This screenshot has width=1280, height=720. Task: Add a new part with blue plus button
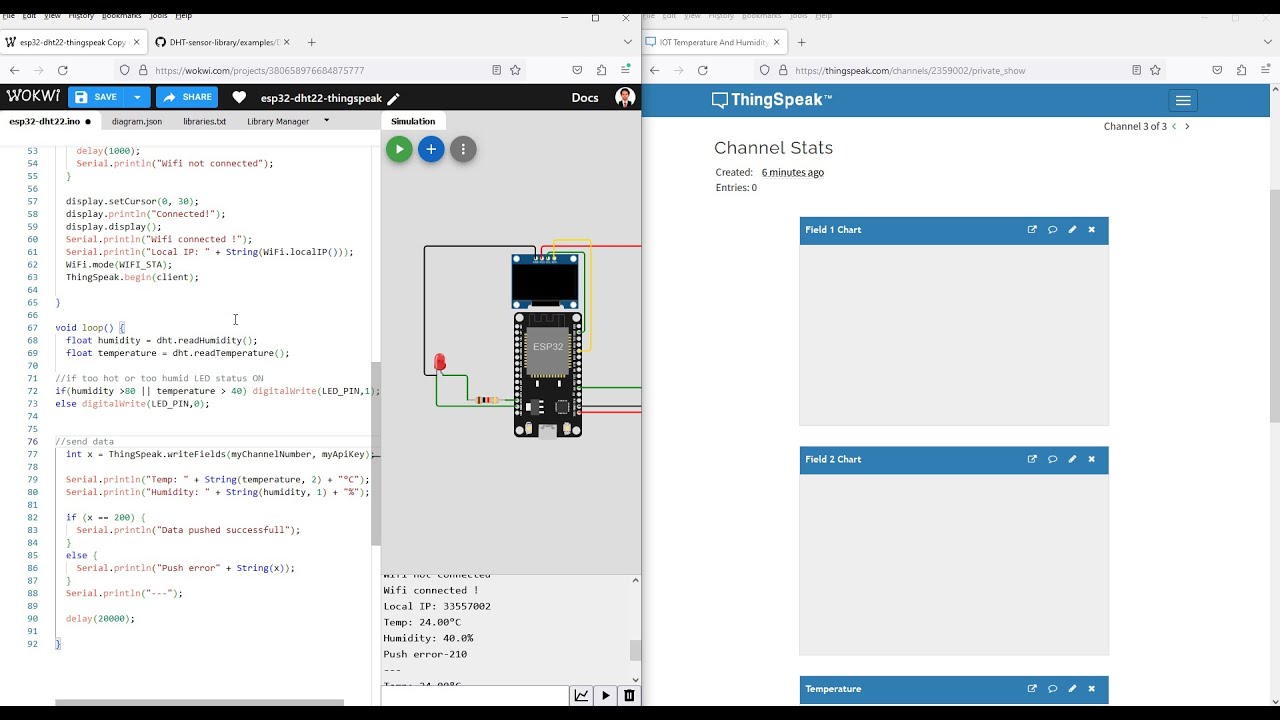click(x=431, y=149)
